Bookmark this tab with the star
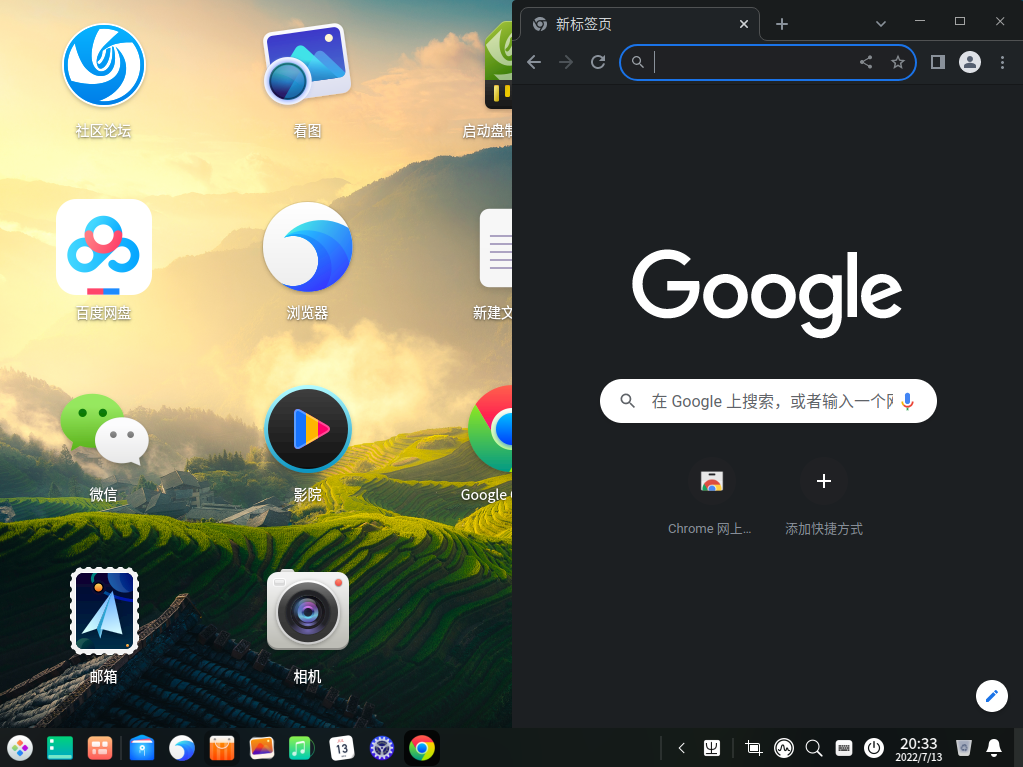Viewport: 1023px width, 767px height. (898, 62)
